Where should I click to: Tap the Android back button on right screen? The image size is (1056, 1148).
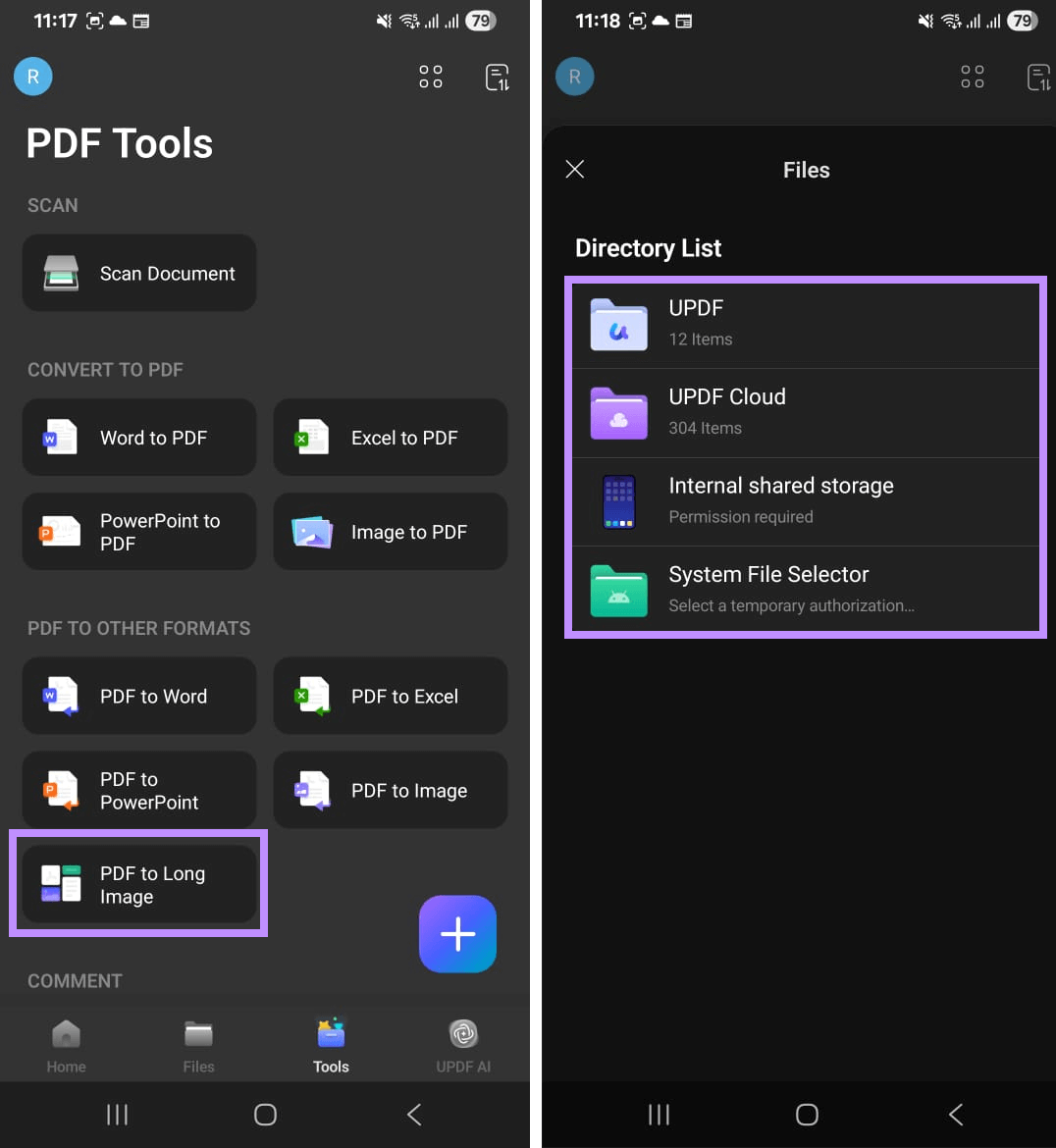[955, 1115]
